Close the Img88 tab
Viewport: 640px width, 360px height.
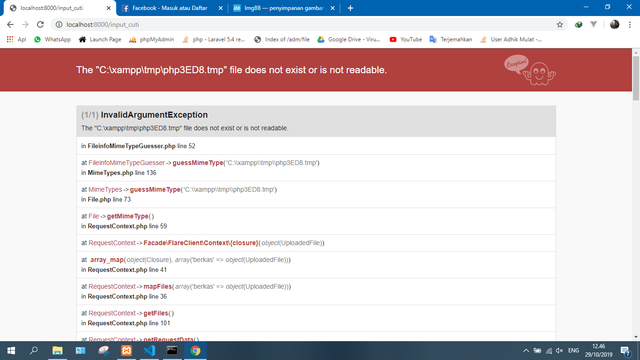click(332, 8)
